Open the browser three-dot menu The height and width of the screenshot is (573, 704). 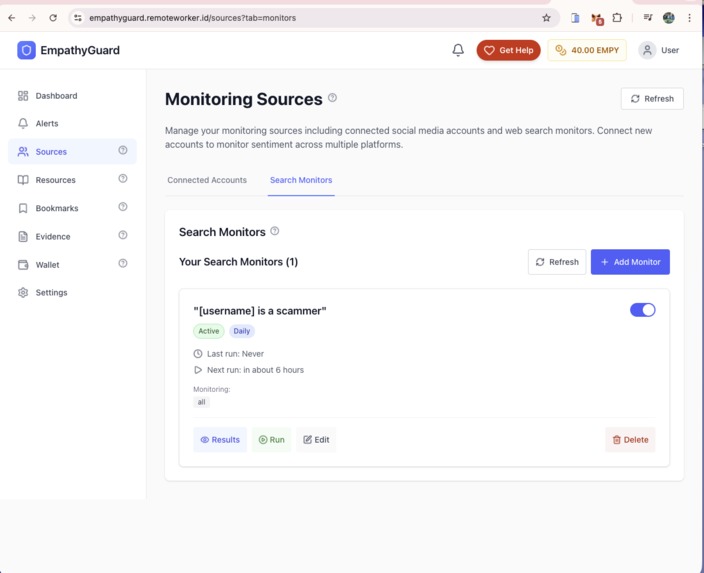(689, 18)
